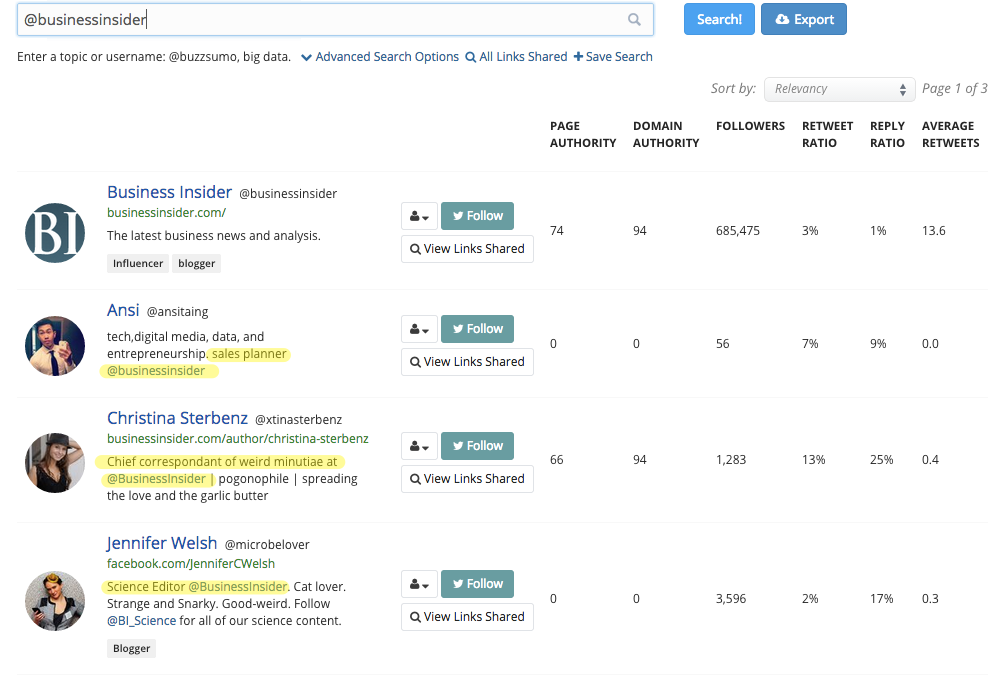View links shared by Ansi

468,362
